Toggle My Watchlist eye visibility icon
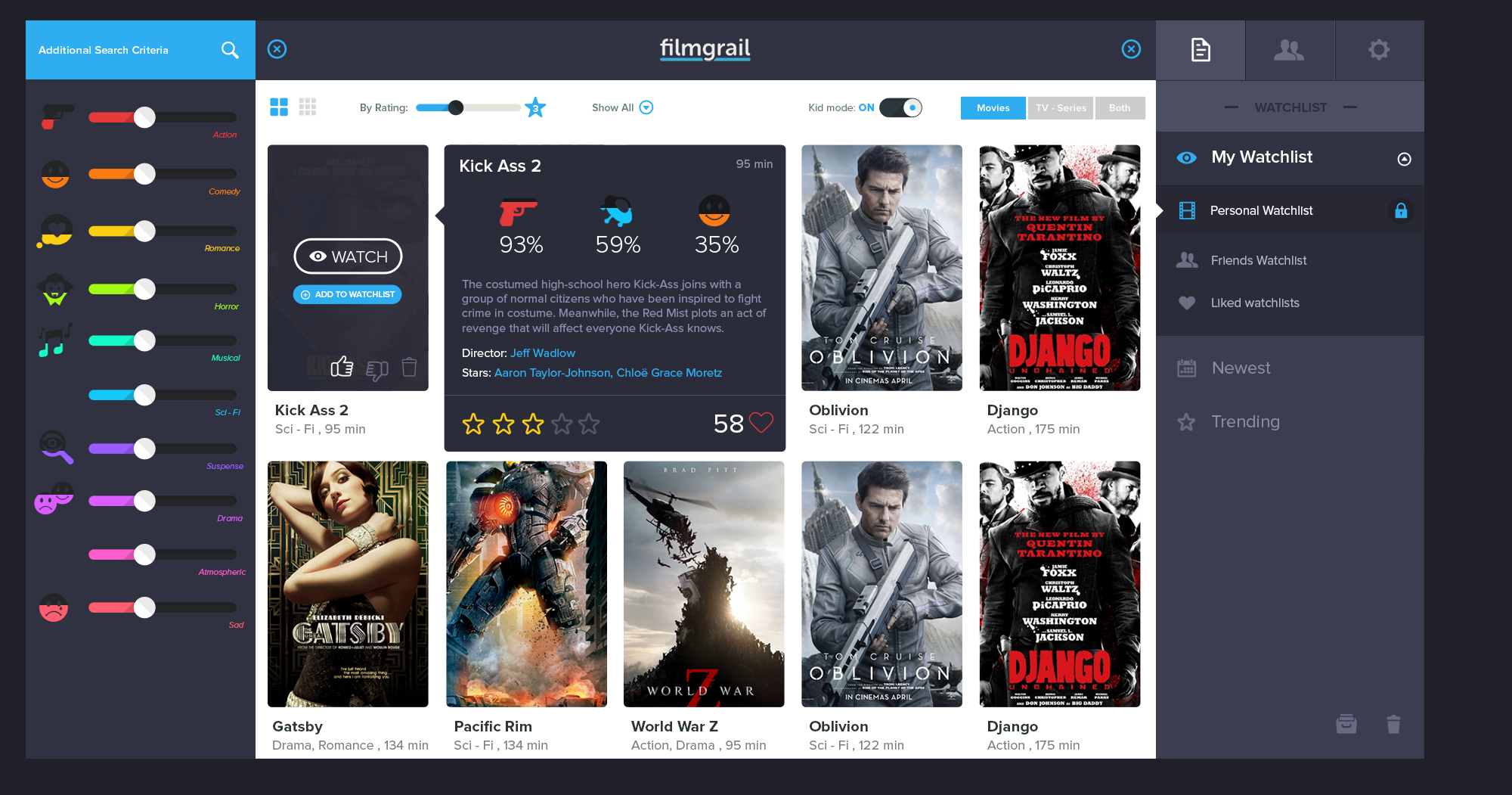The height and width of the screenshot is (795, 1512). point(1187,157)
